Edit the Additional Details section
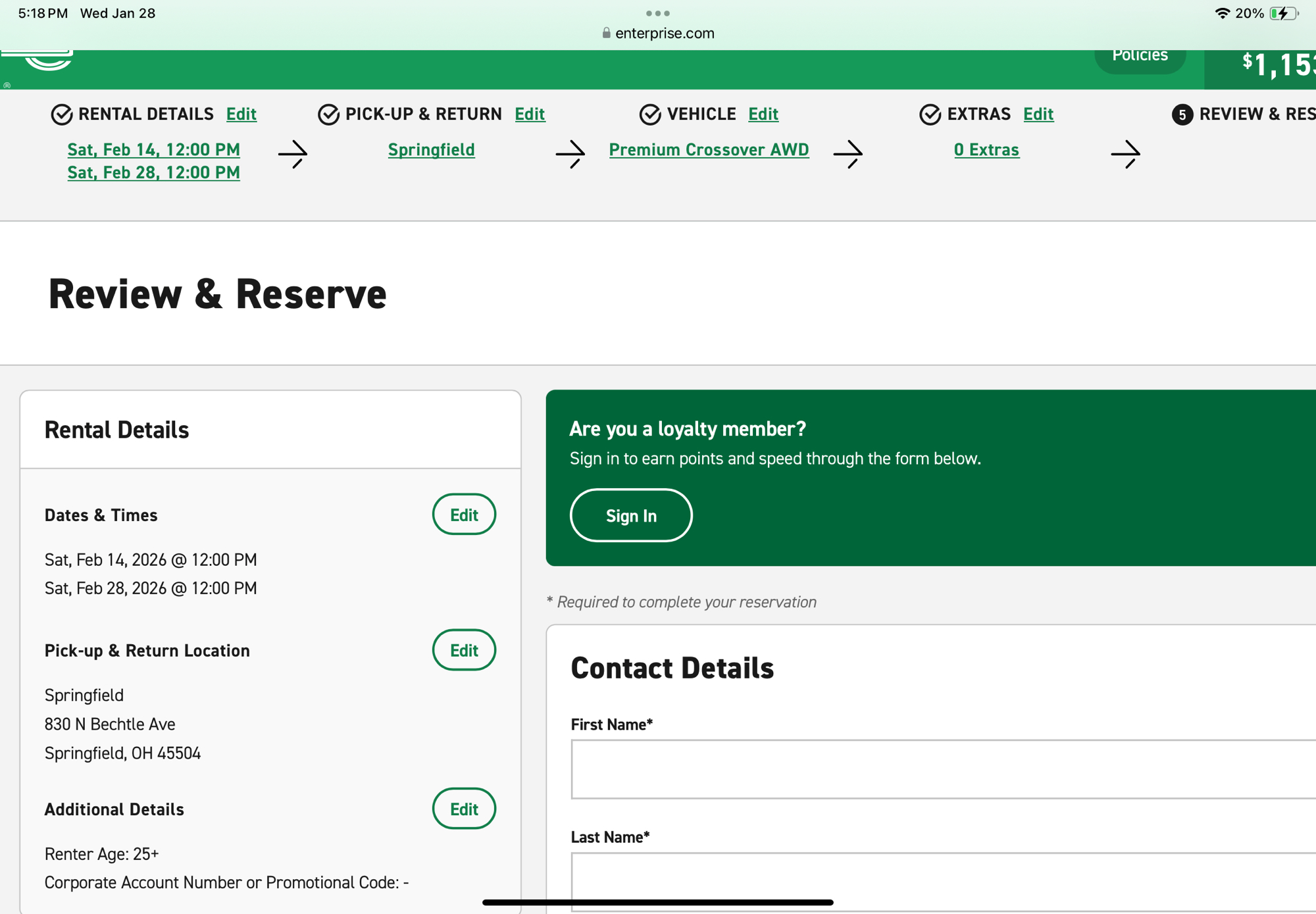1316x914 pixels. click(x=464, y=809)
